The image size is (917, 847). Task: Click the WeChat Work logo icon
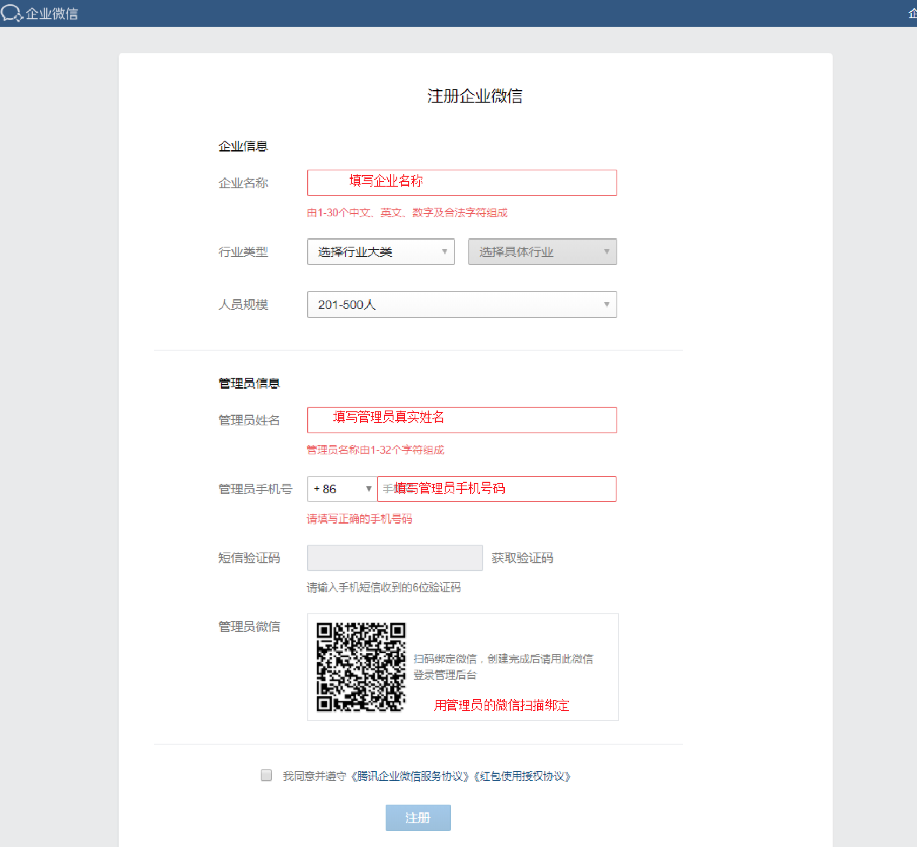pos(12,13)
